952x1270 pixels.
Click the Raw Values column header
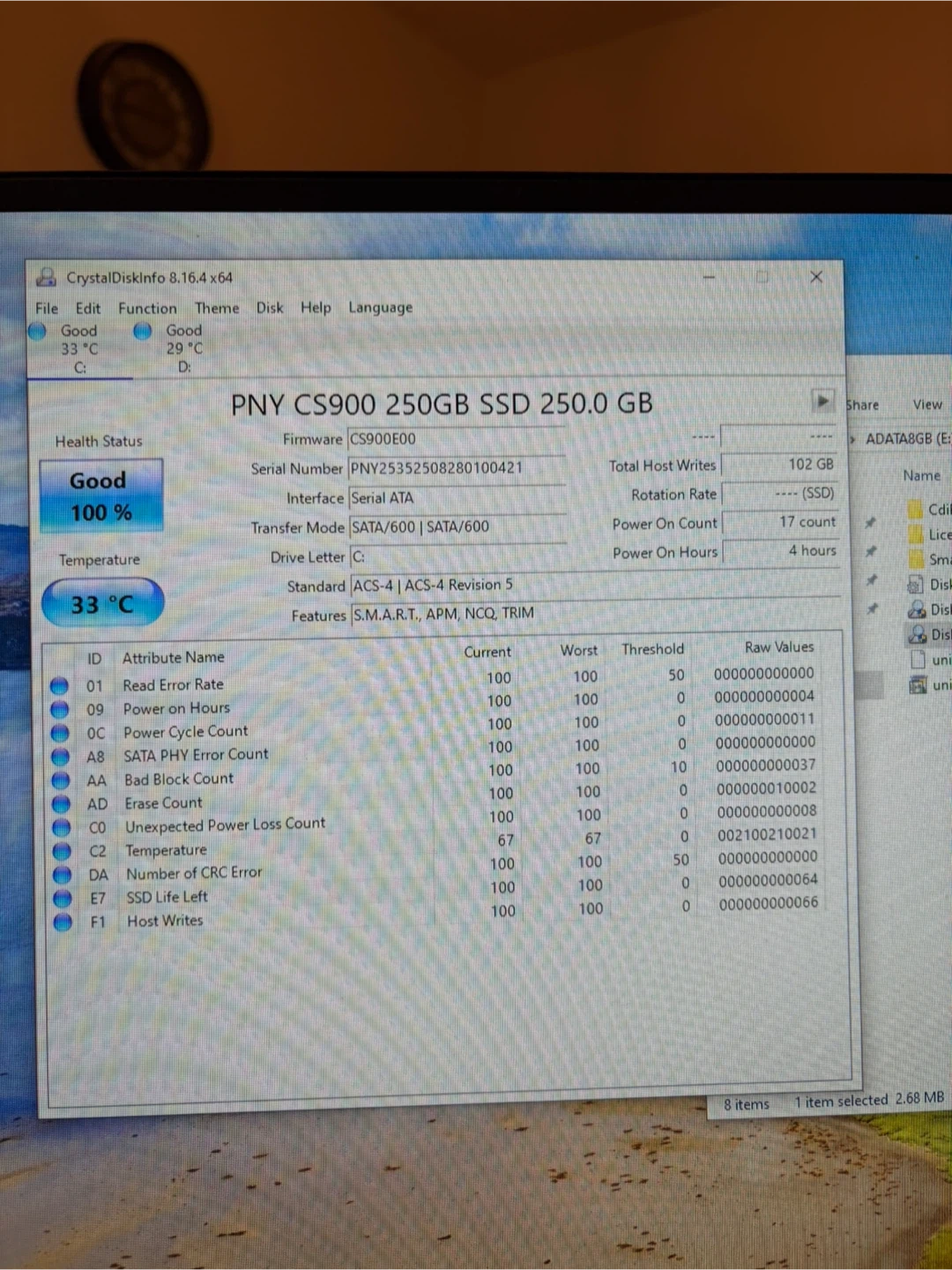(x=778, y=647)
